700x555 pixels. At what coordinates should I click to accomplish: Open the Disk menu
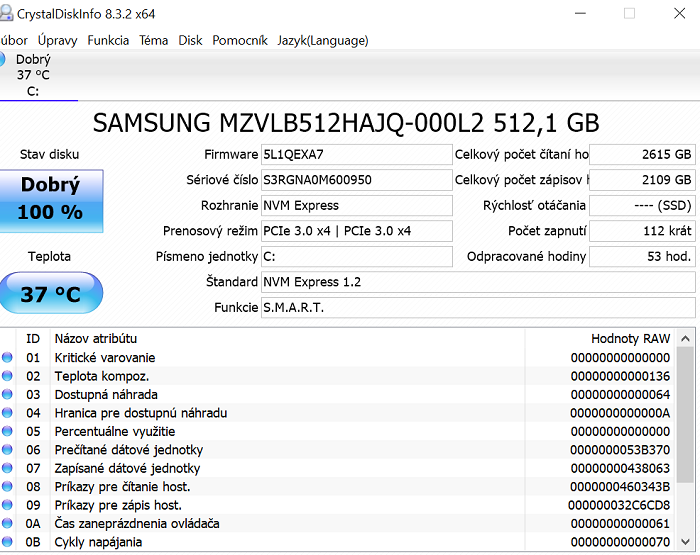pos(190,41)
